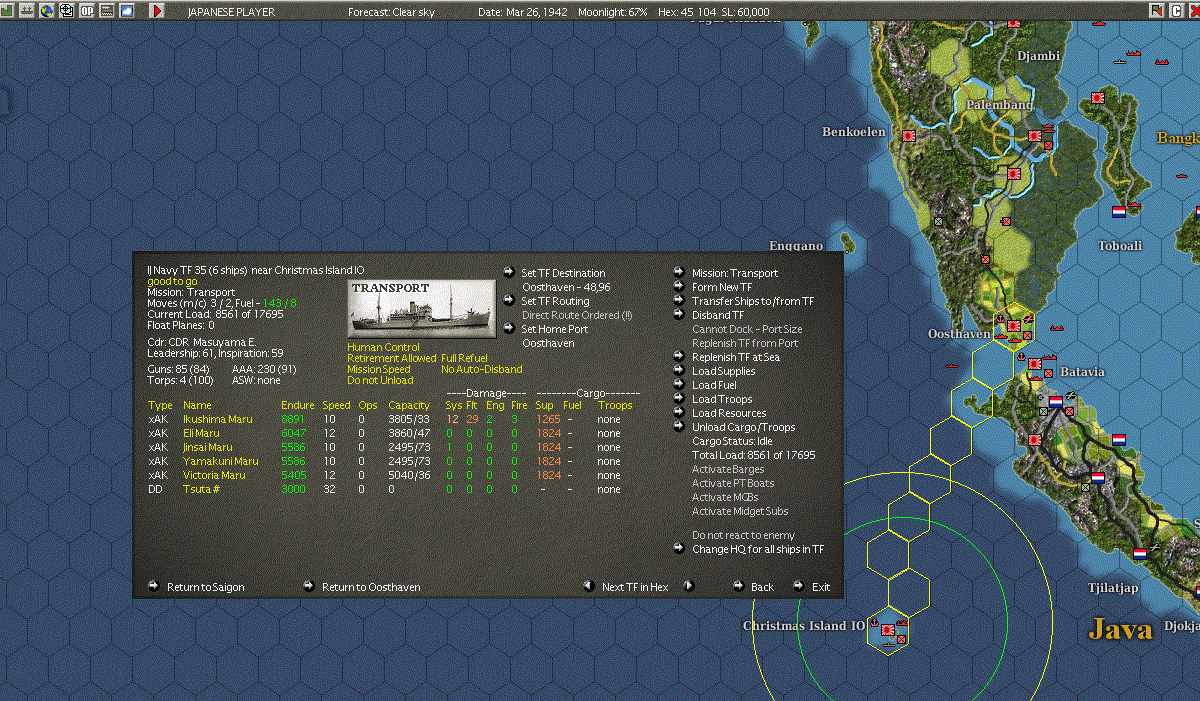Viewport: 1200px width, 701px height.
Task: Click the right arrow after Next TF in Hex
Action: [689, 586]
